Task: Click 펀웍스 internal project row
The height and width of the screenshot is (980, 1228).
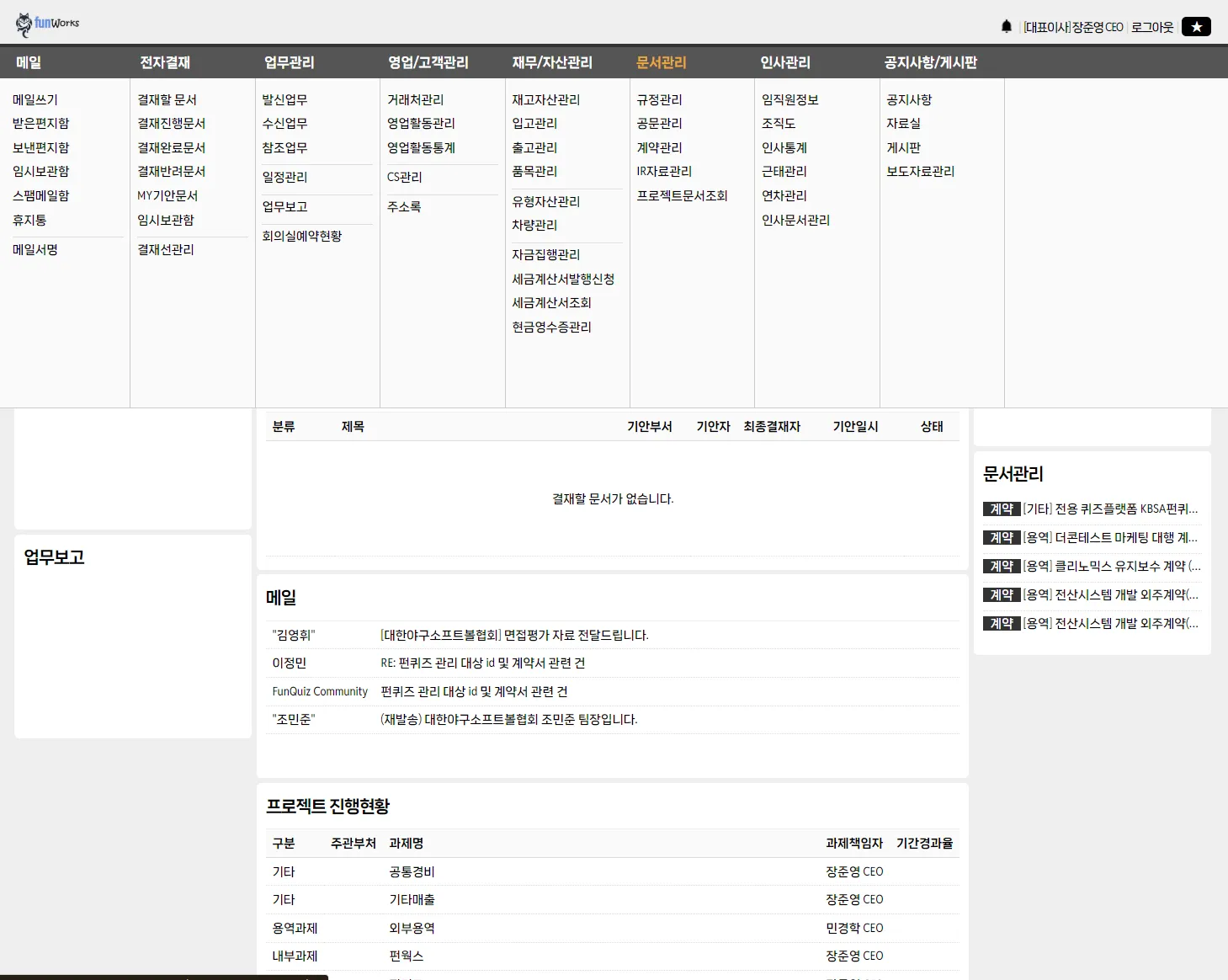Action: click(407, 956)
